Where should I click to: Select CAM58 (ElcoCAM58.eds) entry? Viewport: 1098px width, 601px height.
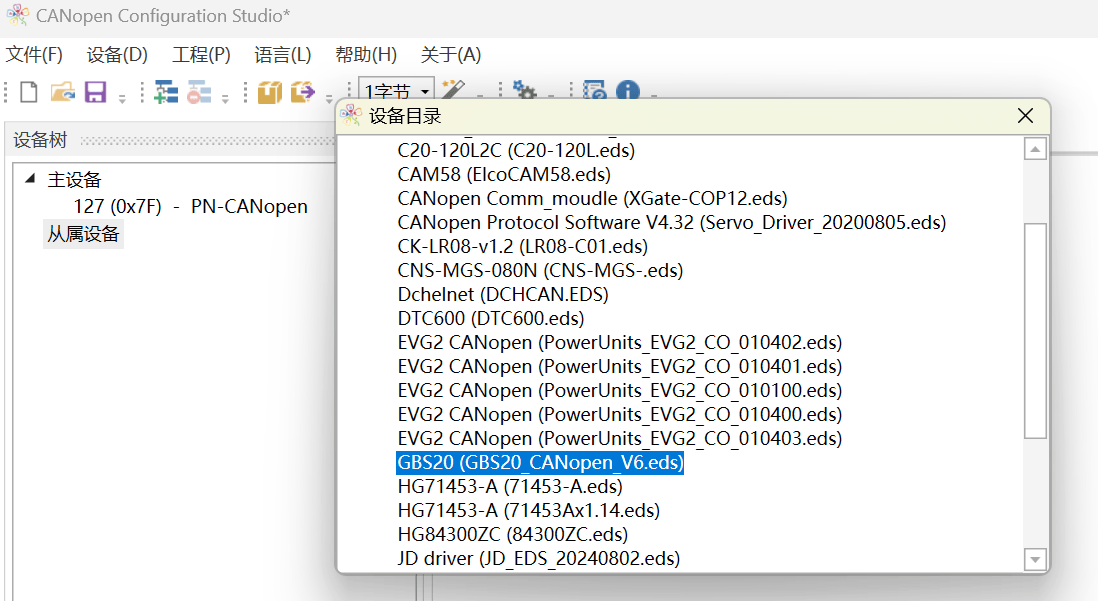503,174
